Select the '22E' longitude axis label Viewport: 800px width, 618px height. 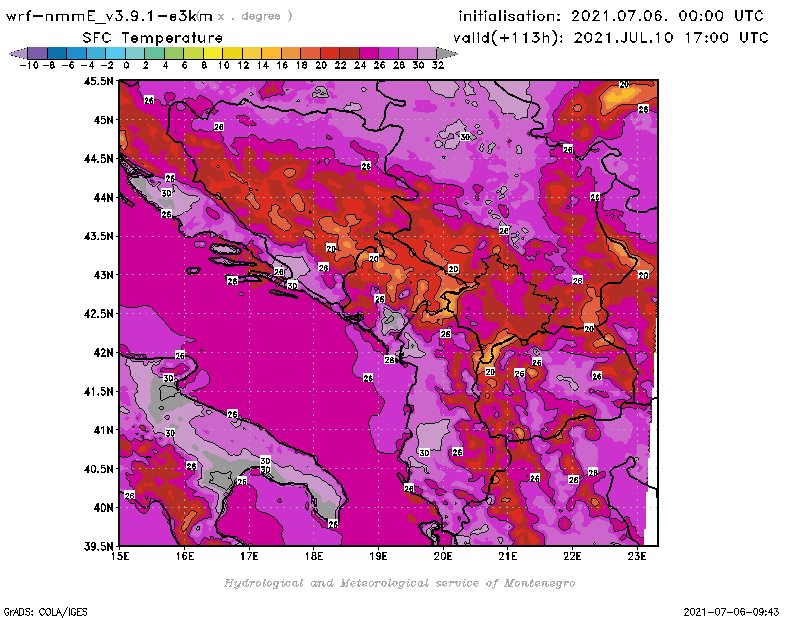[x=572, y=556]
